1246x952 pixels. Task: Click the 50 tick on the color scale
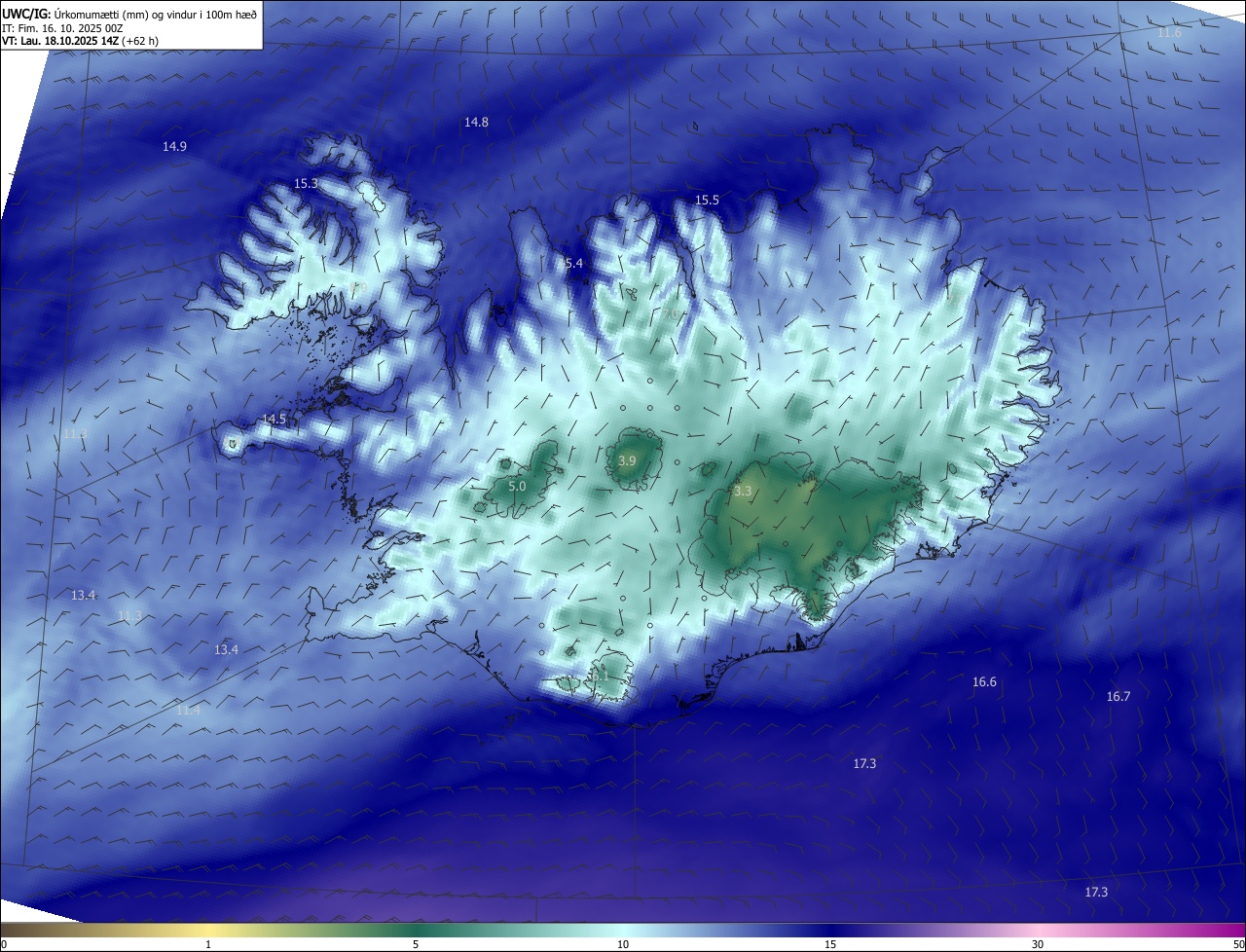pyautogui.click(x=1238, y=944)
